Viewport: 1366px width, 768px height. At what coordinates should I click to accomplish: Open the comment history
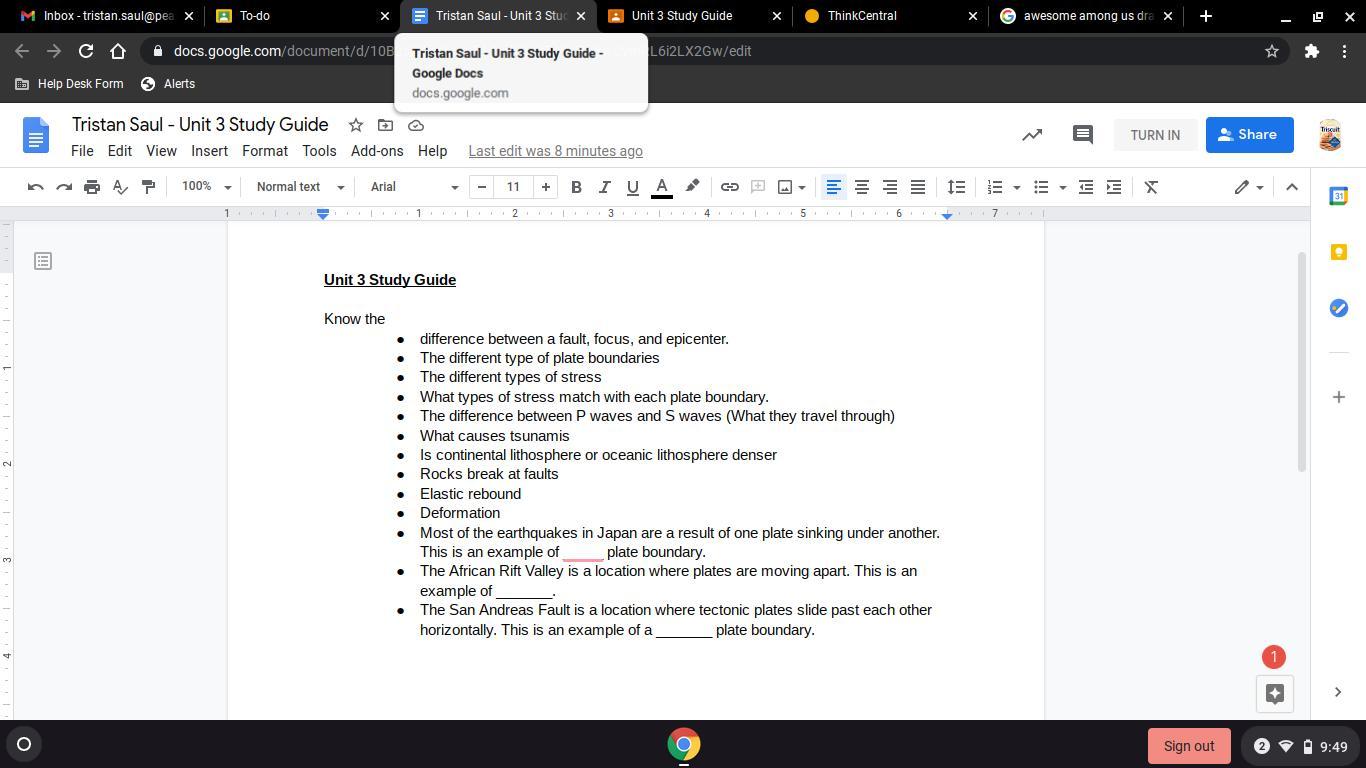(x=1082, y=135)
